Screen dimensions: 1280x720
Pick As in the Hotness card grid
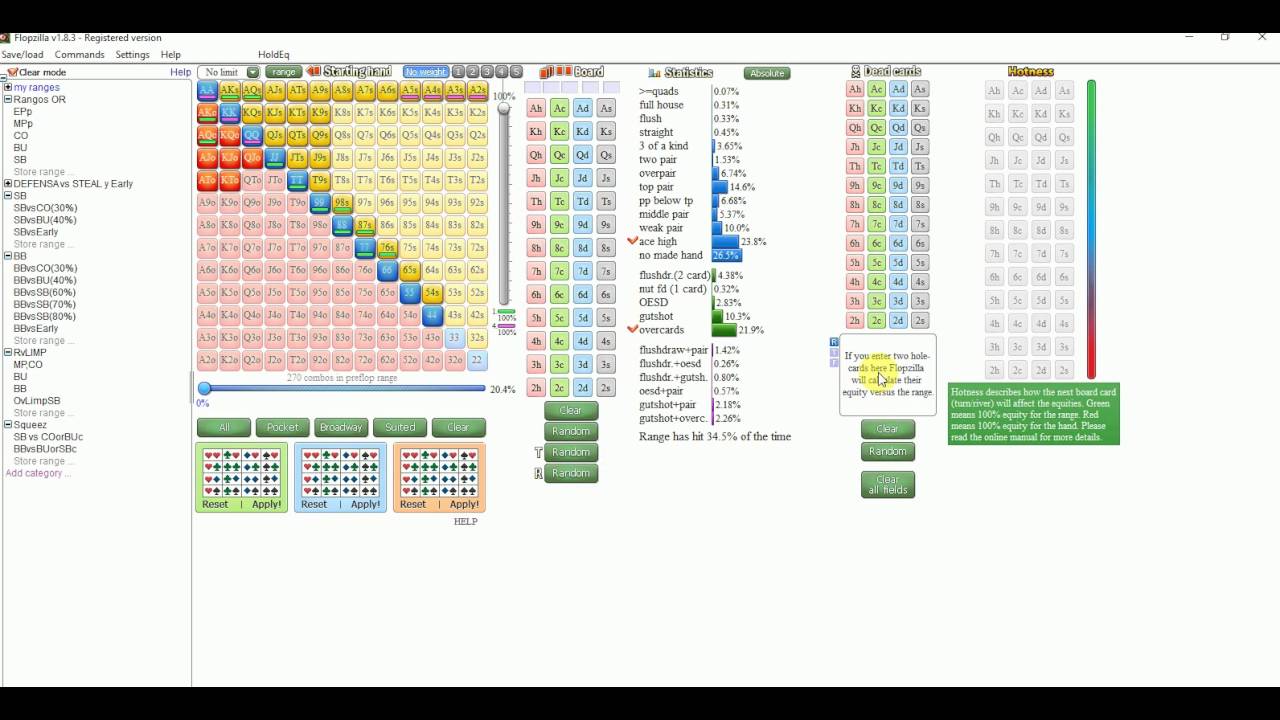(1064, 90)
